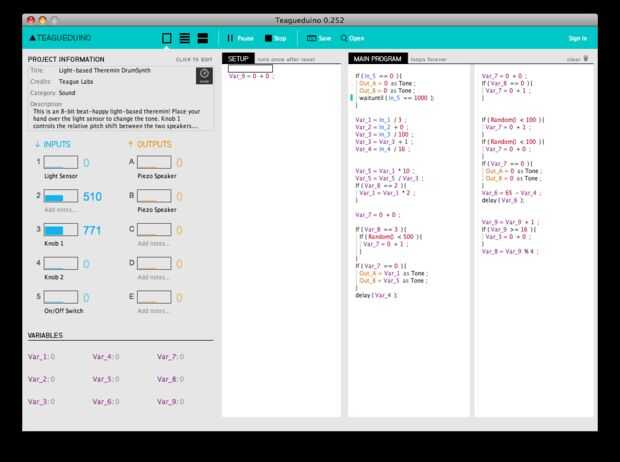Click the Output E bar

154,297
